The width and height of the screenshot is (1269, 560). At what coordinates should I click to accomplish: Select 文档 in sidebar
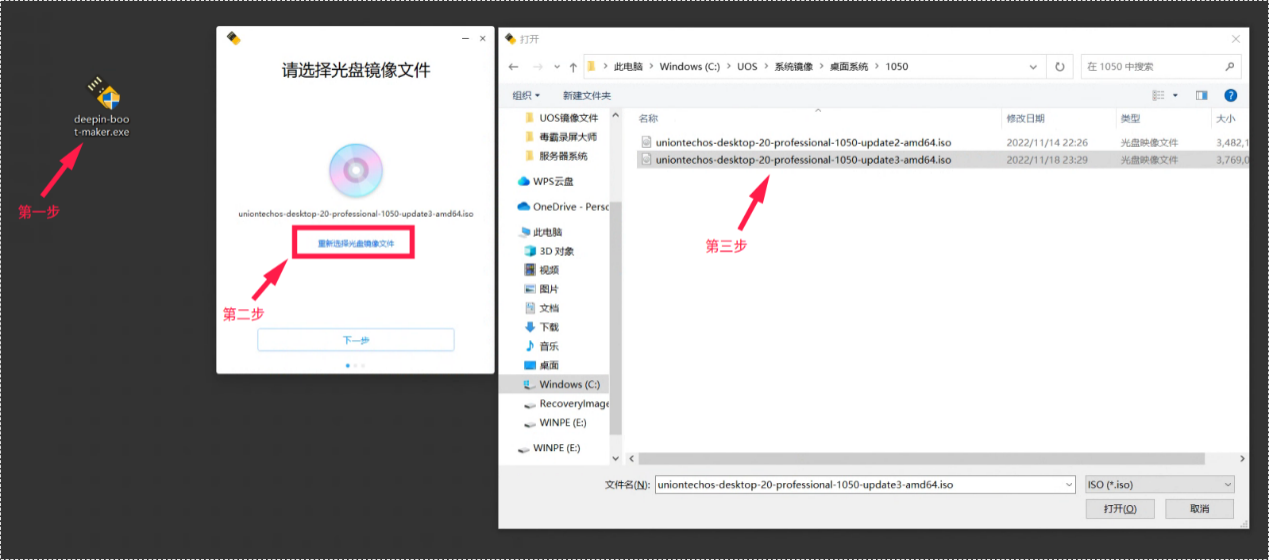coord(549,308)
